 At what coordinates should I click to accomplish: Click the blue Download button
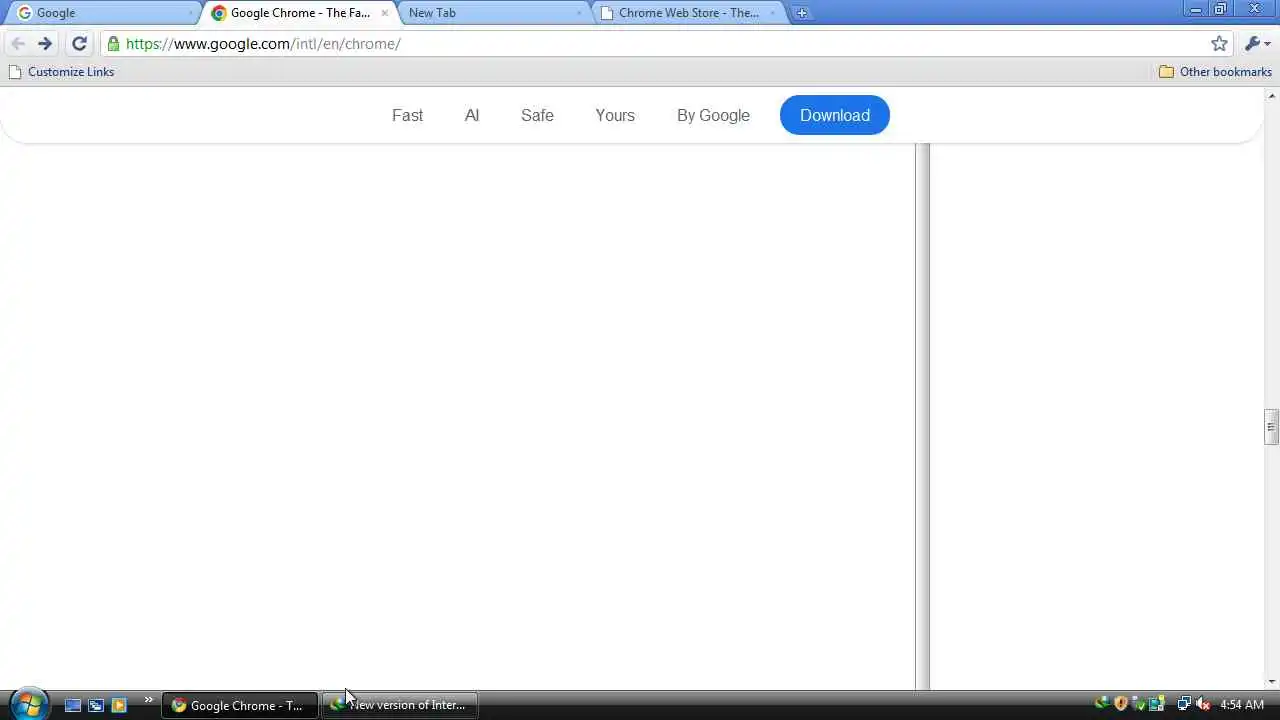[x=835, y=115]
